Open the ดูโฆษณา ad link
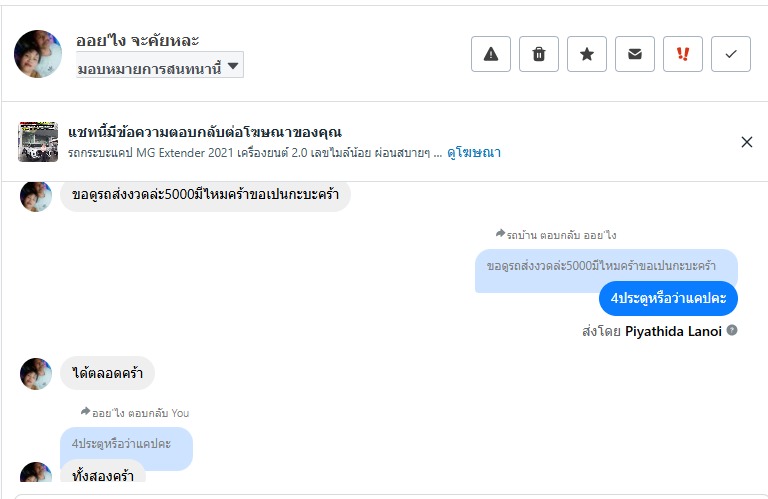Screen dimensions: 768x499 [x=474, y=153]
